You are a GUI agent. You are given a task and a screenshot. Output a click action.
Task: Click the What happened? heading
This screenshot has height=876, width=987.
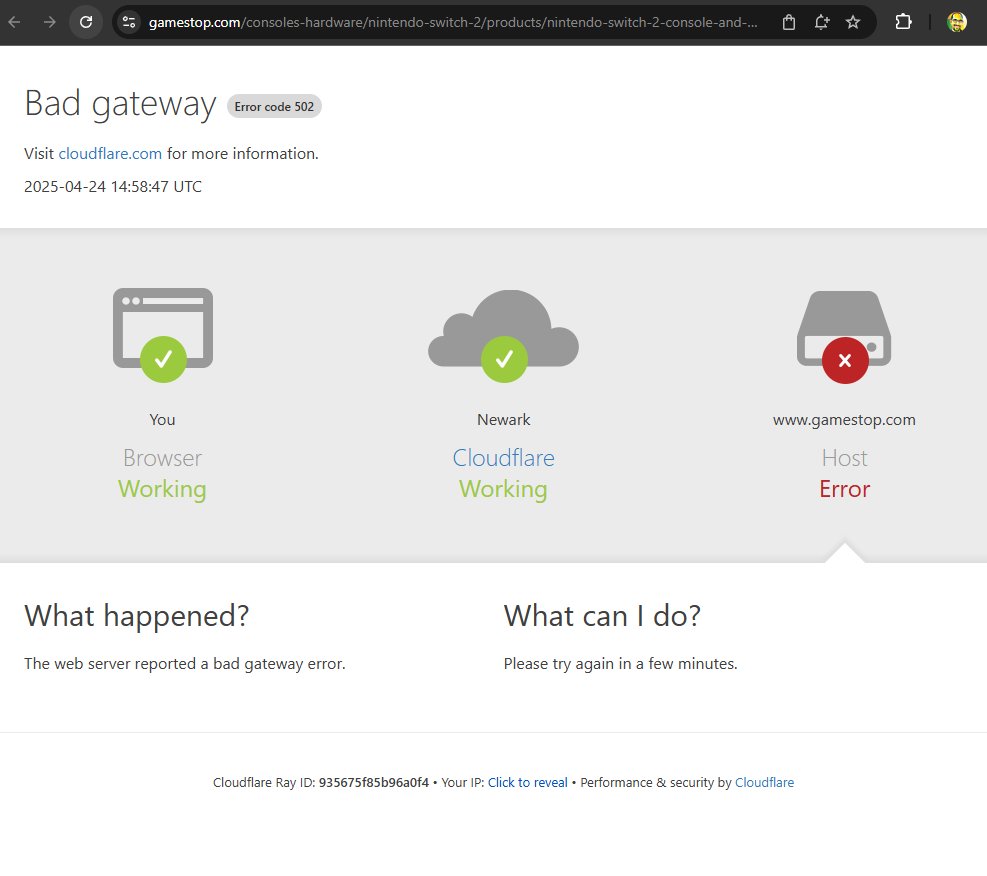click(137, 615)
